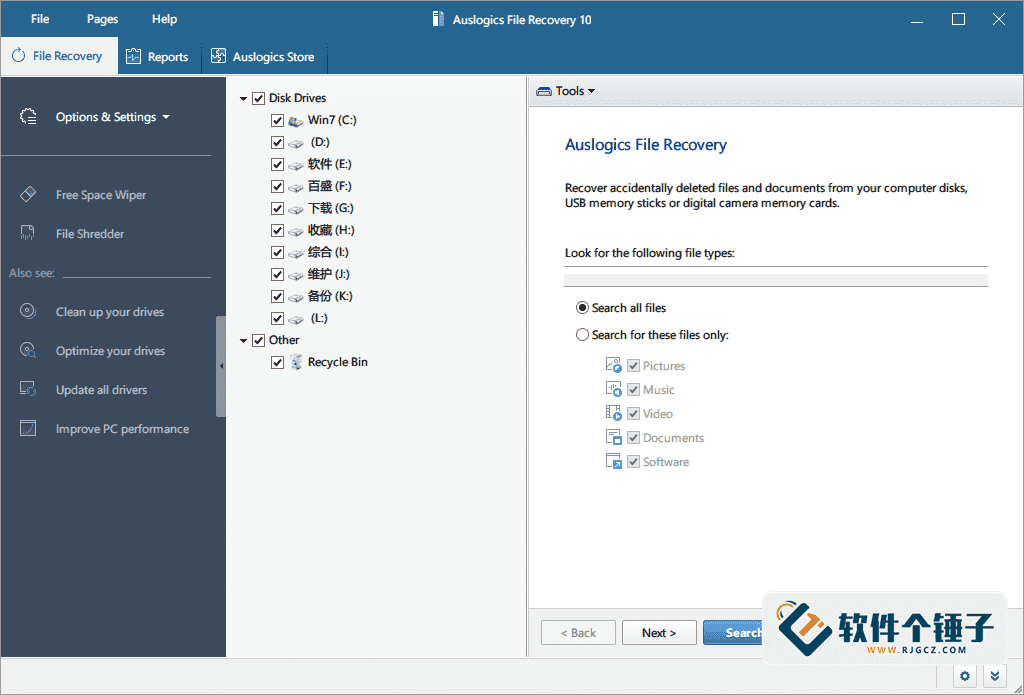Uncheck the Win7 (C:) drive
The image size is (1024, 695).
[277, 120]
